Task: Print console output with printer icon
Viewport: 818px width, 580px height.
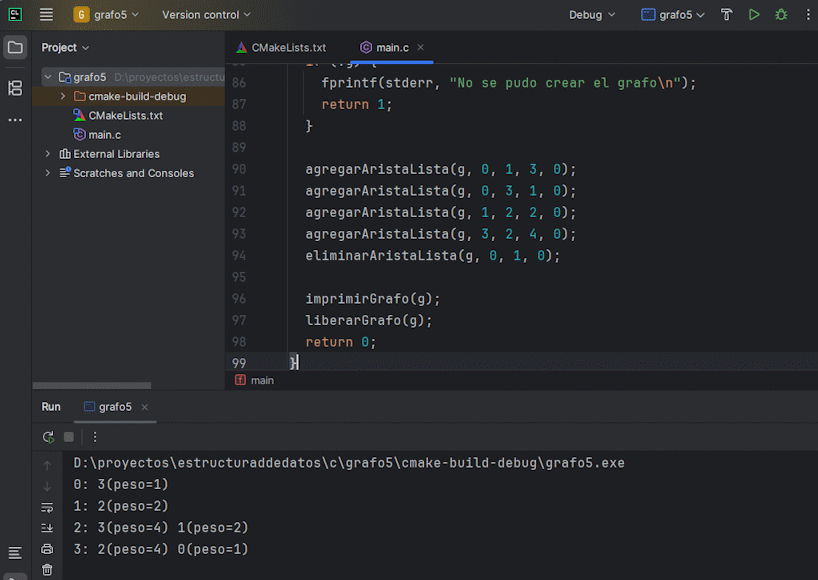Action: point(47,549)
